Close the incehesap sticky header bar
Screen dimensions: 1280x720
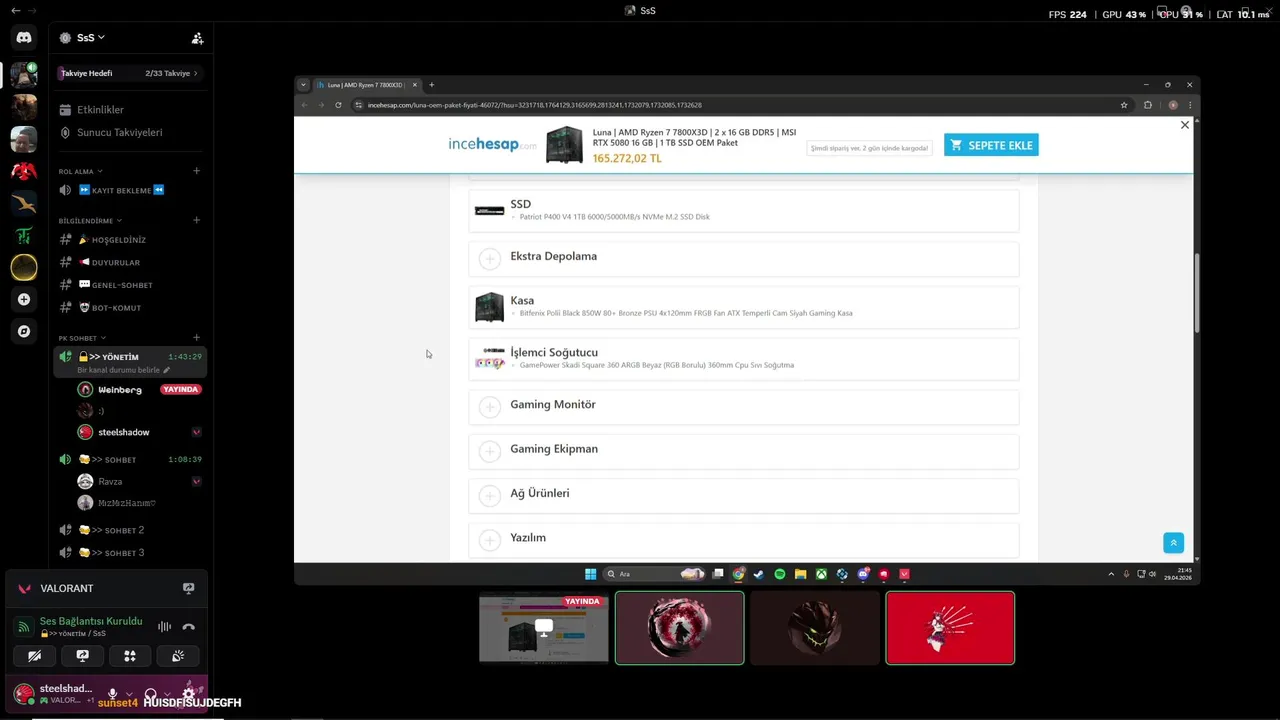(x=1185, y=125)
